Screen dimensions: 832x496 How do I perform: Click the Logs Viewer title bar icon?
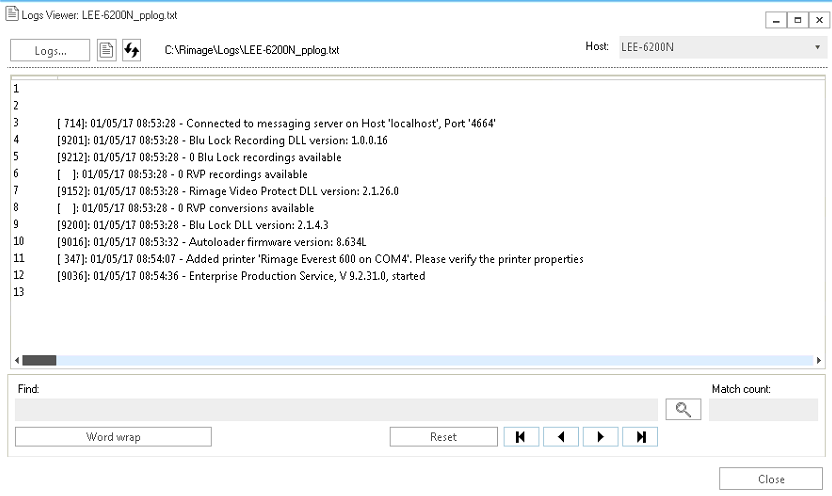point(12,14)
